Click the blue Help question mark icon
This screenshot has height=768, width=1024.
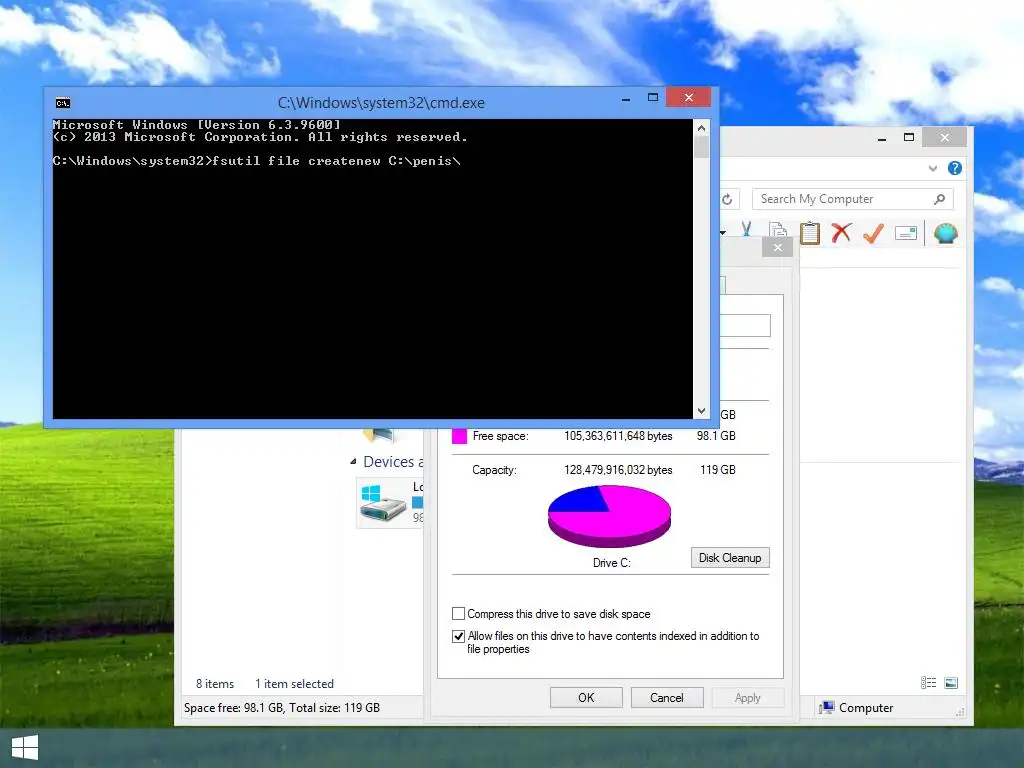(955, 168)
